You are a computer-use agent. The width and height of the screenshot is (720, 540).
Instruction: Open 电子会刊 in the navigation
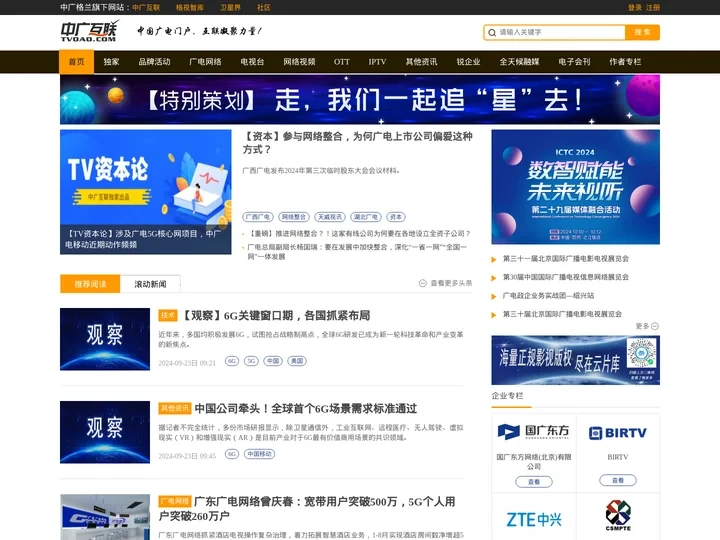pos(574,62)
